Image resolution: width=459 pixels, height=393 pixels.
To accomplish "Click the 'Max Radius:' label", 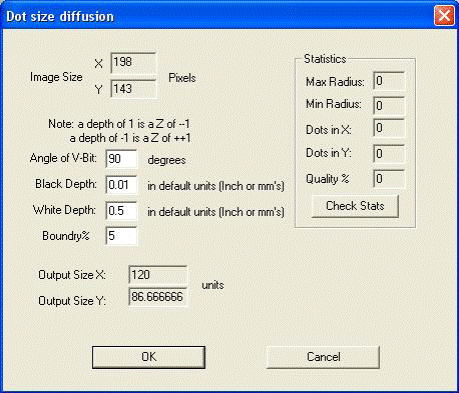I will [x=335, y=82].
